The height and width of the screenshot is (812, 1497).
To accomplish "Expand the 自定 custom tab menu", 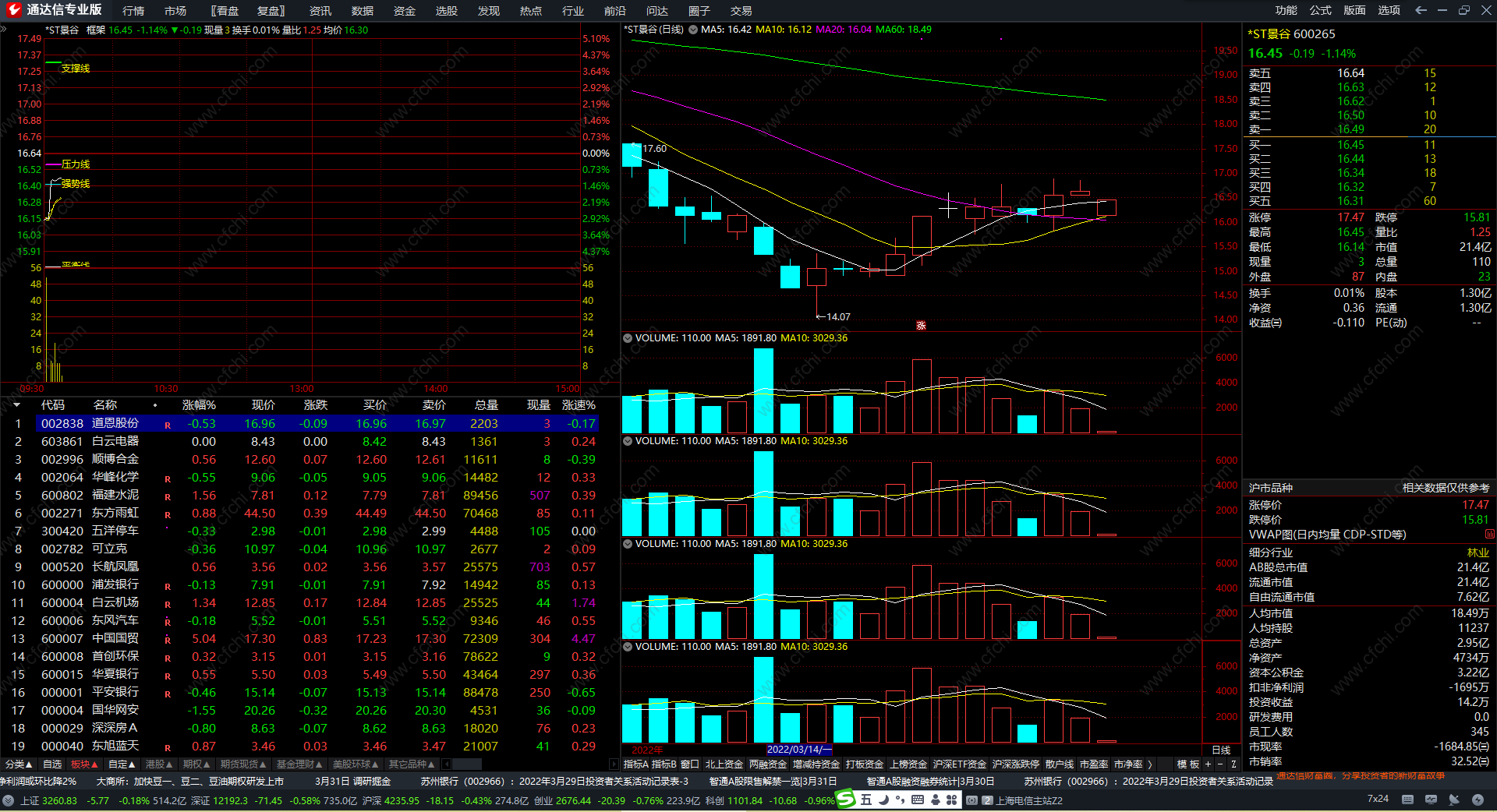I will [x=122, y=764].
